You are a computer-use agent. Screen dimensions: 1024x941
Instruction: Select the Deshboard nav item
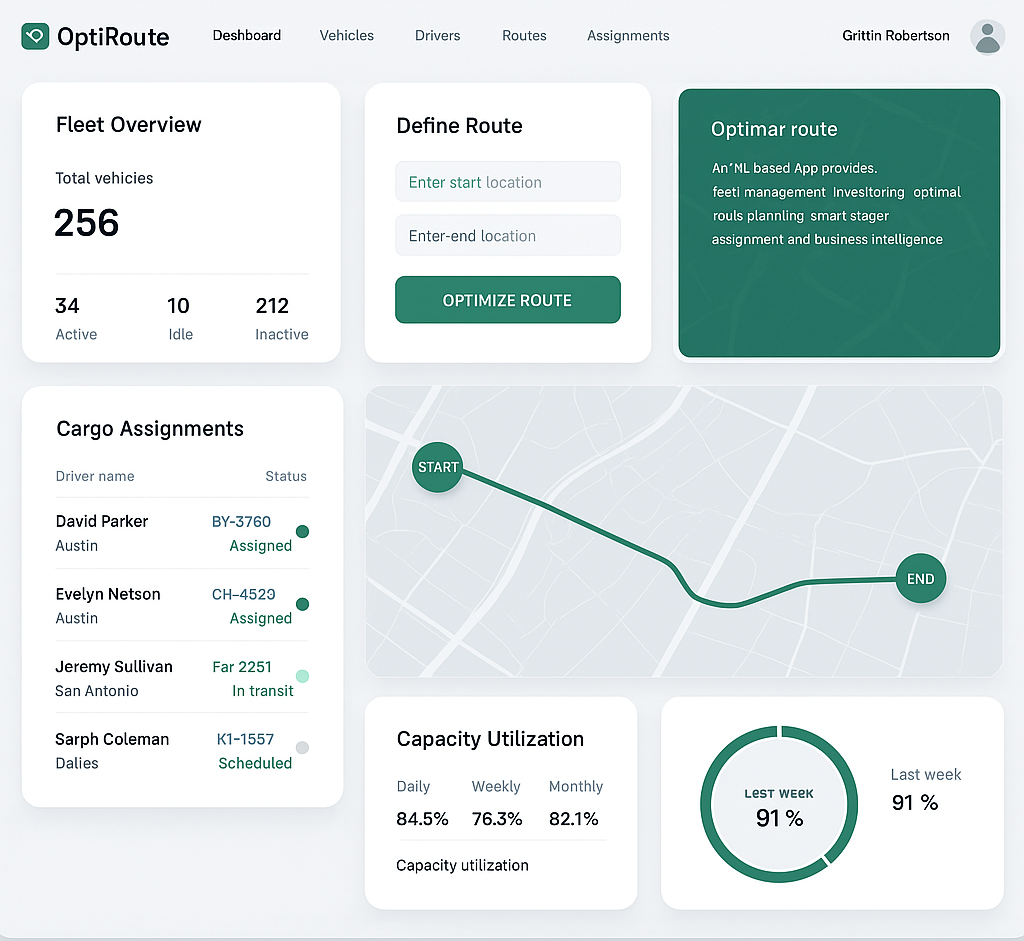pyautogui.click(x=246, y=36)
